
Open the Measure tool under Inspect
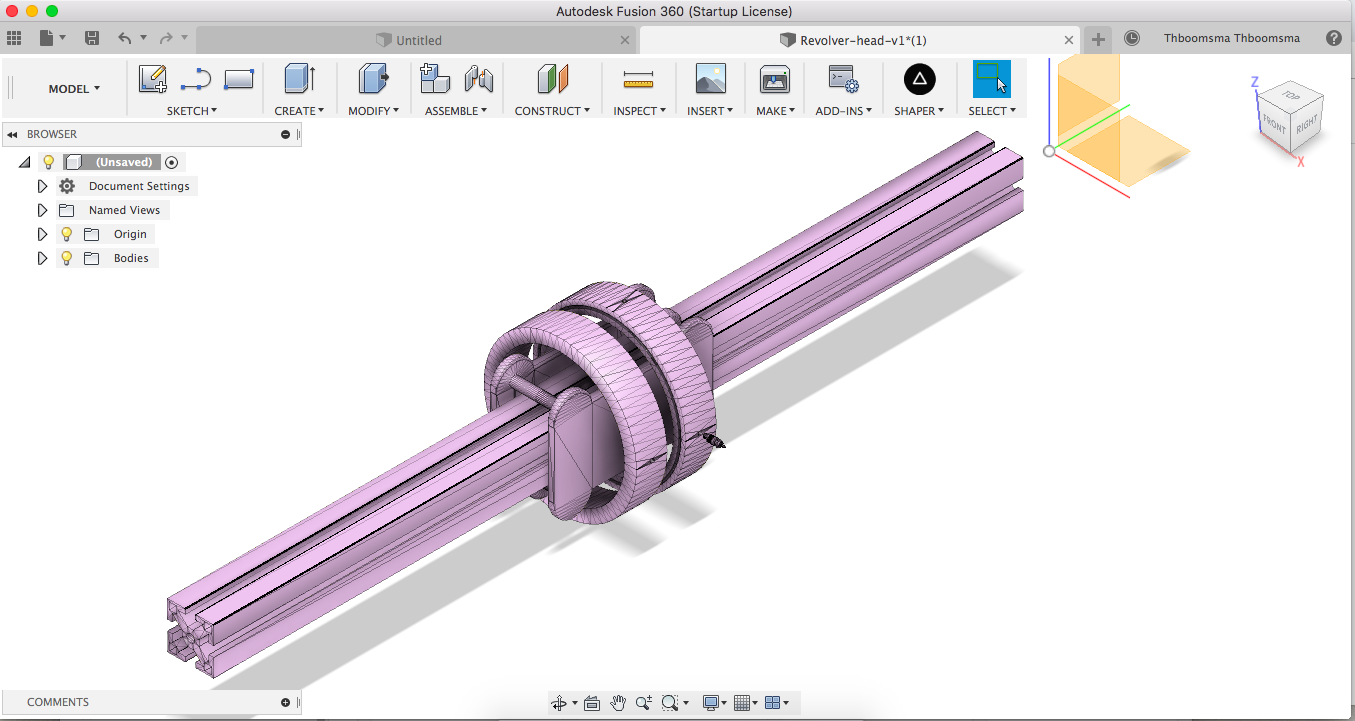[637, 79]
